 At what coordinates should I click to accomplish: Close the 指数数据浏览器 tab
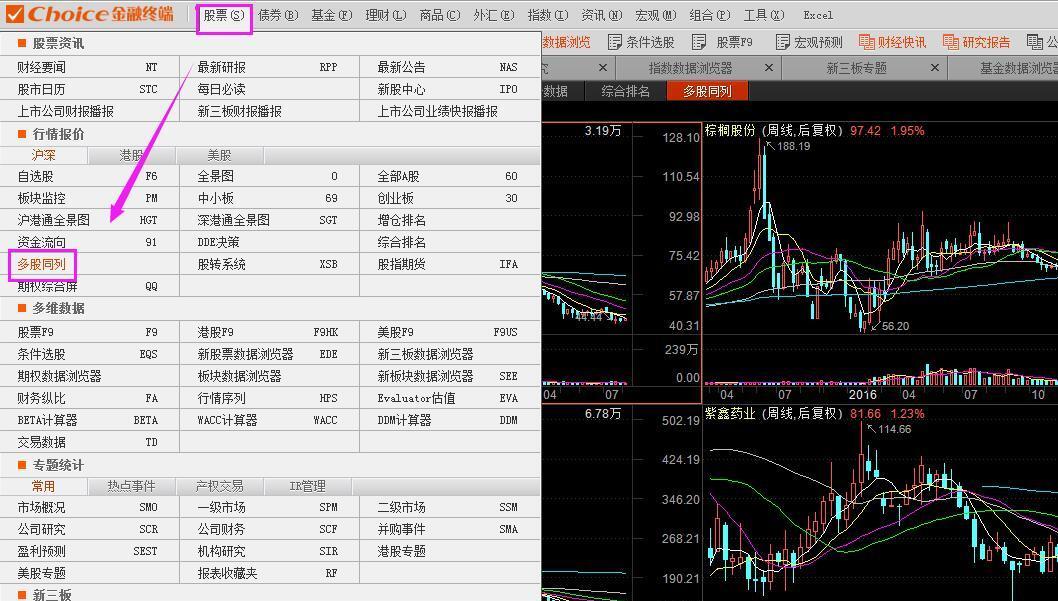[769, 68]
